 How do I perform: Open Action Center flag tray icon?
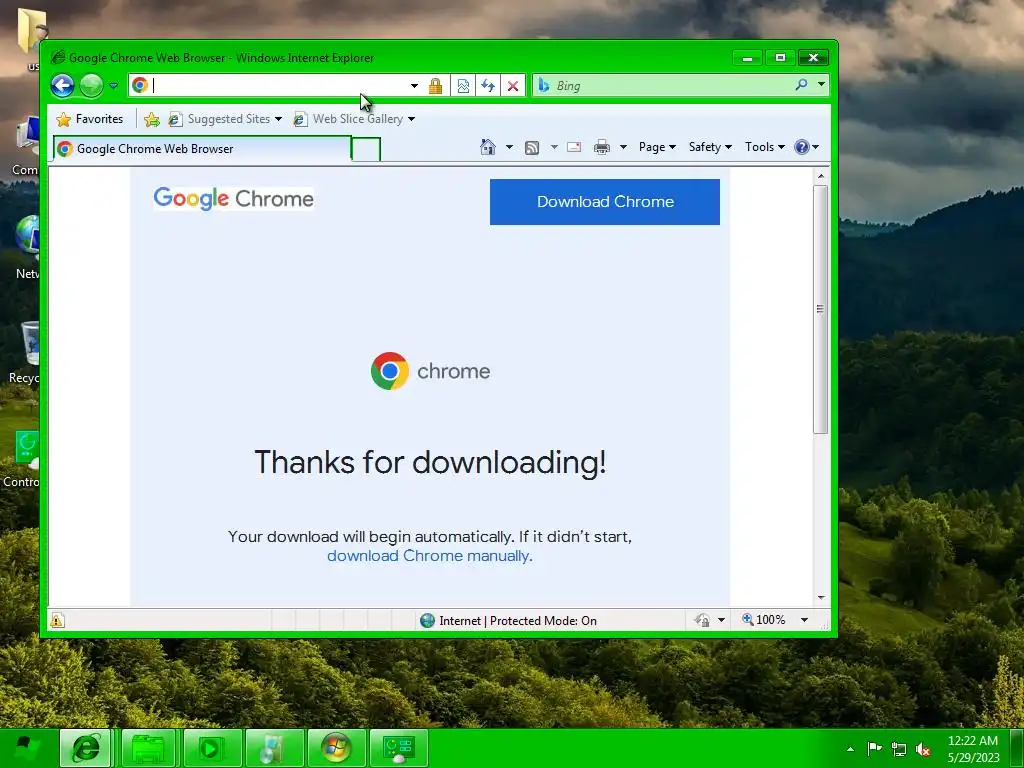click(x=874, y=748)
